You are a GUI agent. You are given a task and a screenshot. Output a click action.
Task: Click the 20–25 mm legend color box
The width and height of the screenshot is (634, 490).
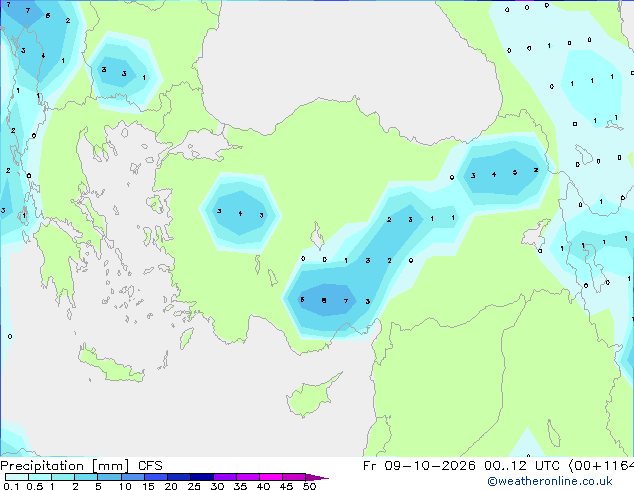(178, 477)
